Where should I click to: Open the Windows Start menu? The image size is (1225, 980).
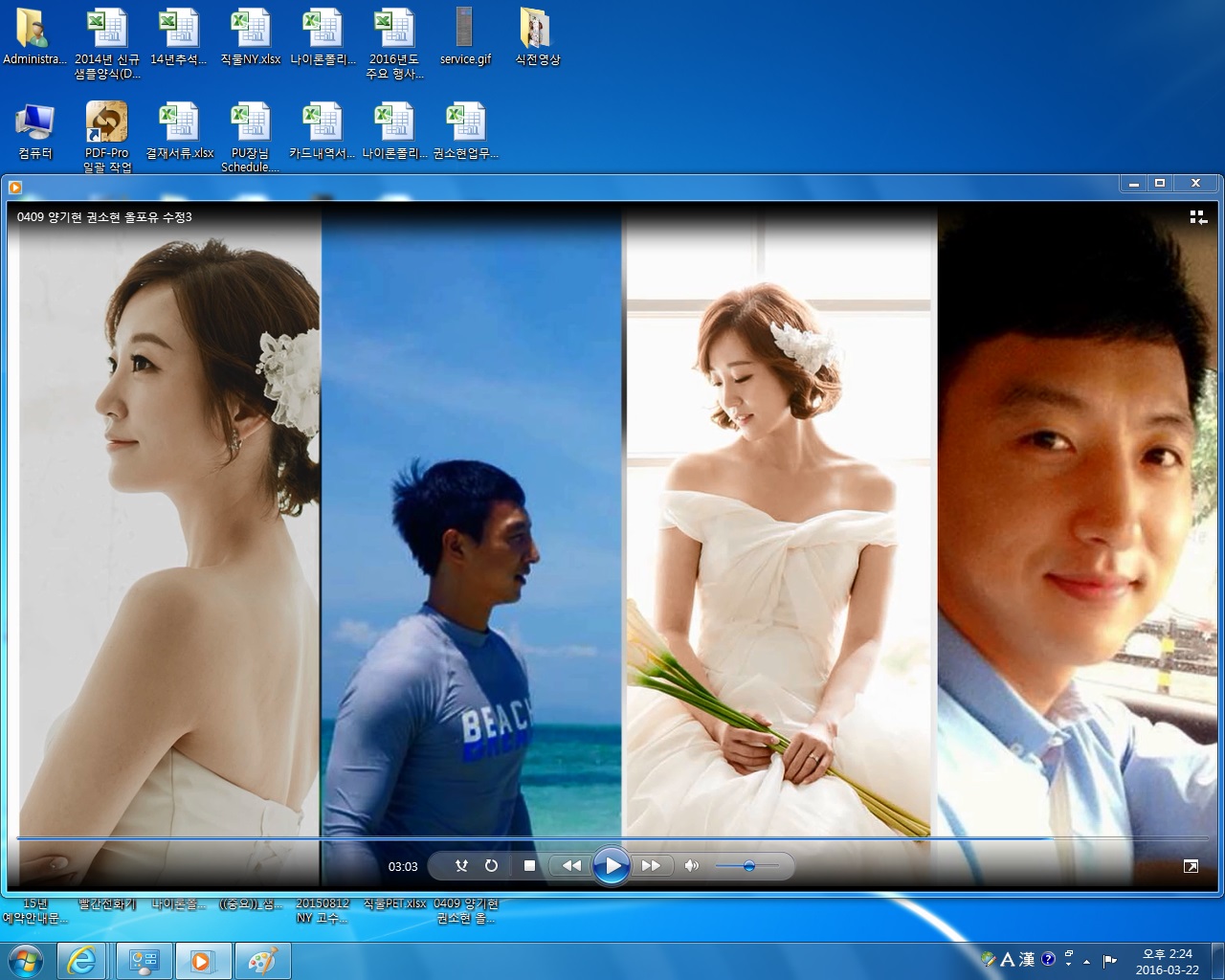25,960
